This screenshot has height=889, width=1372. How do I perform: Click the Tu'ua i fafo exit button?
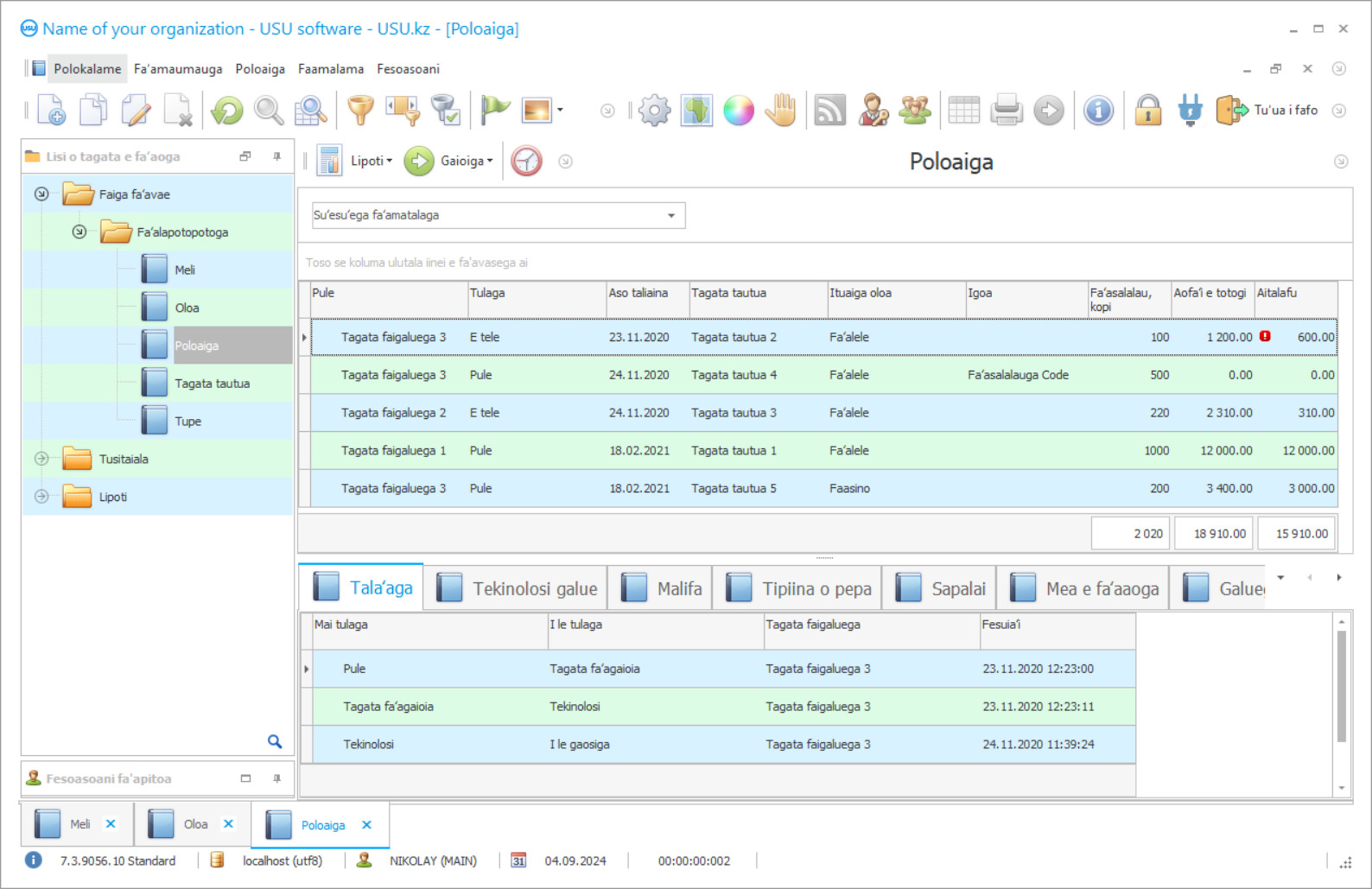coord(1267,111)
